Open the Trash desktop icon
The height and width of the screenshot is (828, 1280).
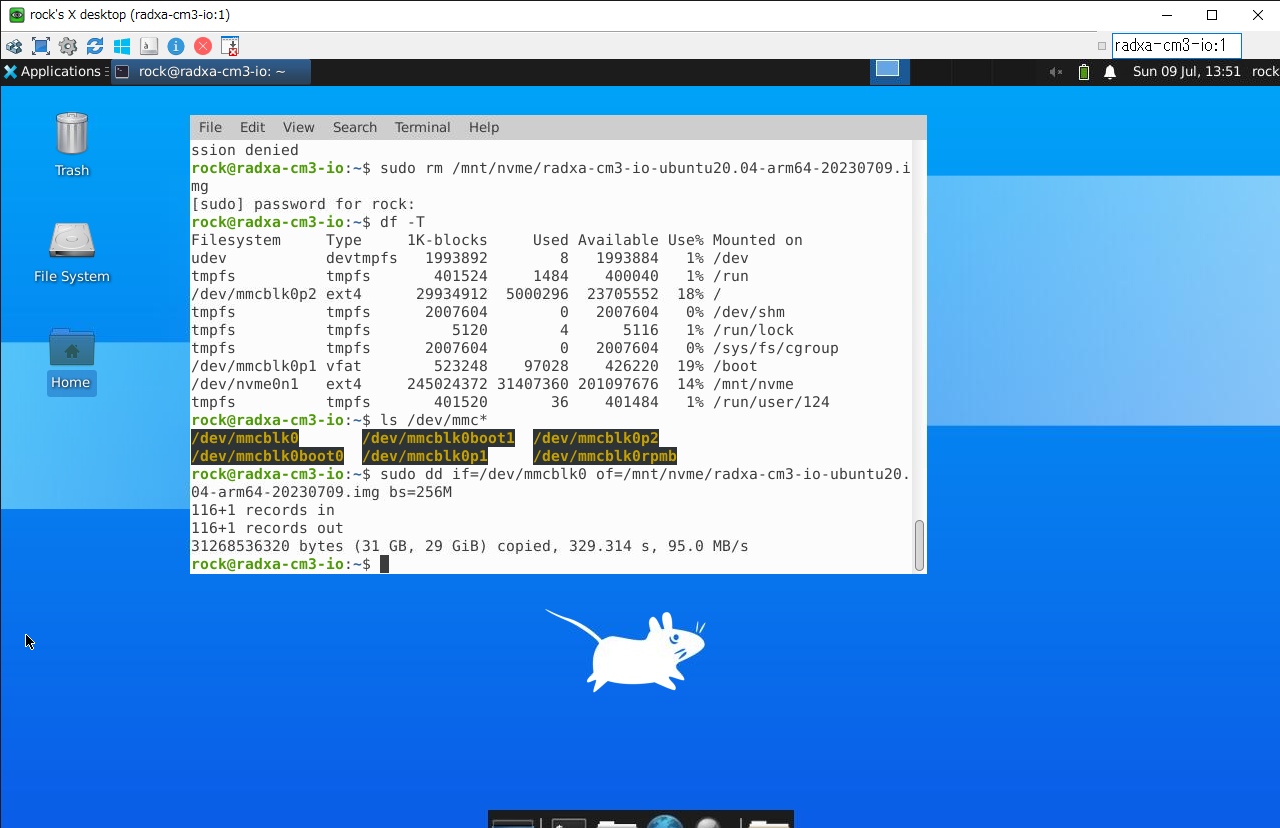point(72,145)
